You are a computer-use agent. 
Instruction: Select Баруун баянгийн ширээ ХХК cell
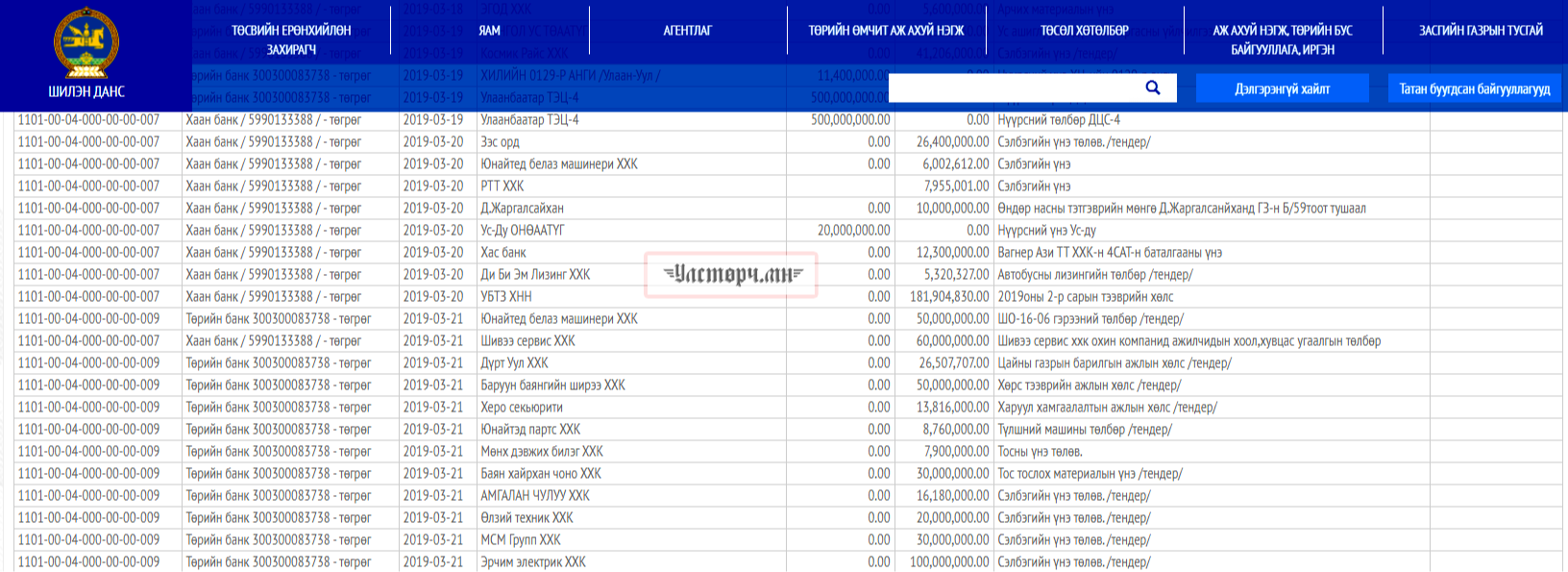click(x=552, y=385)
